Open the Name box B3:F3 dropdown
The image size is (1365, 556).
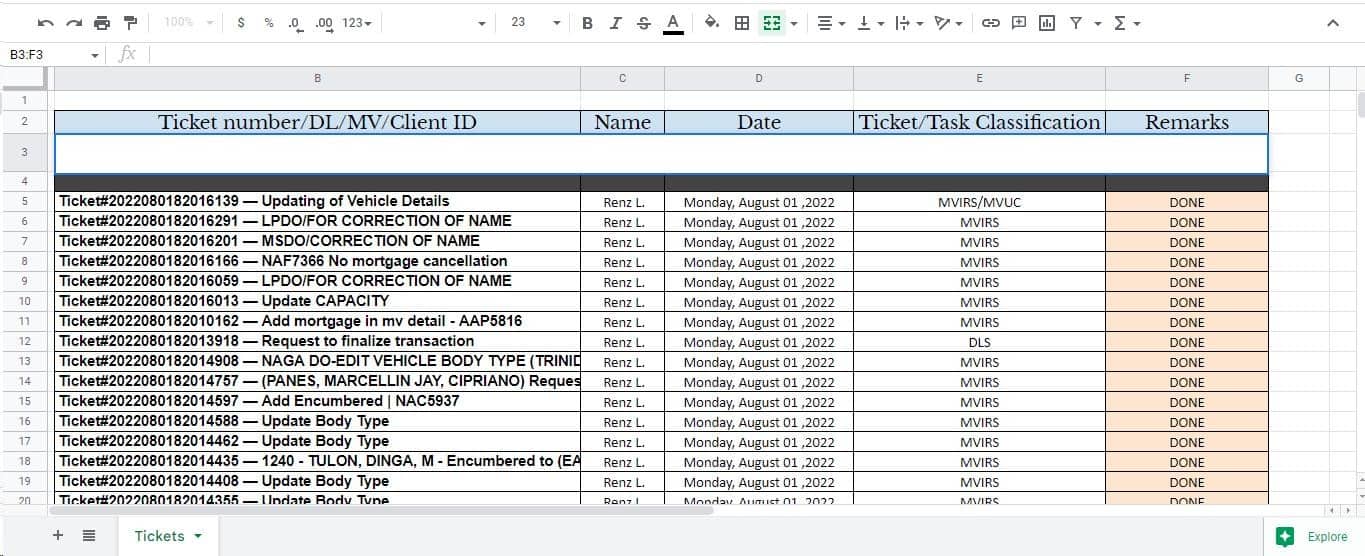click(96, 55)
